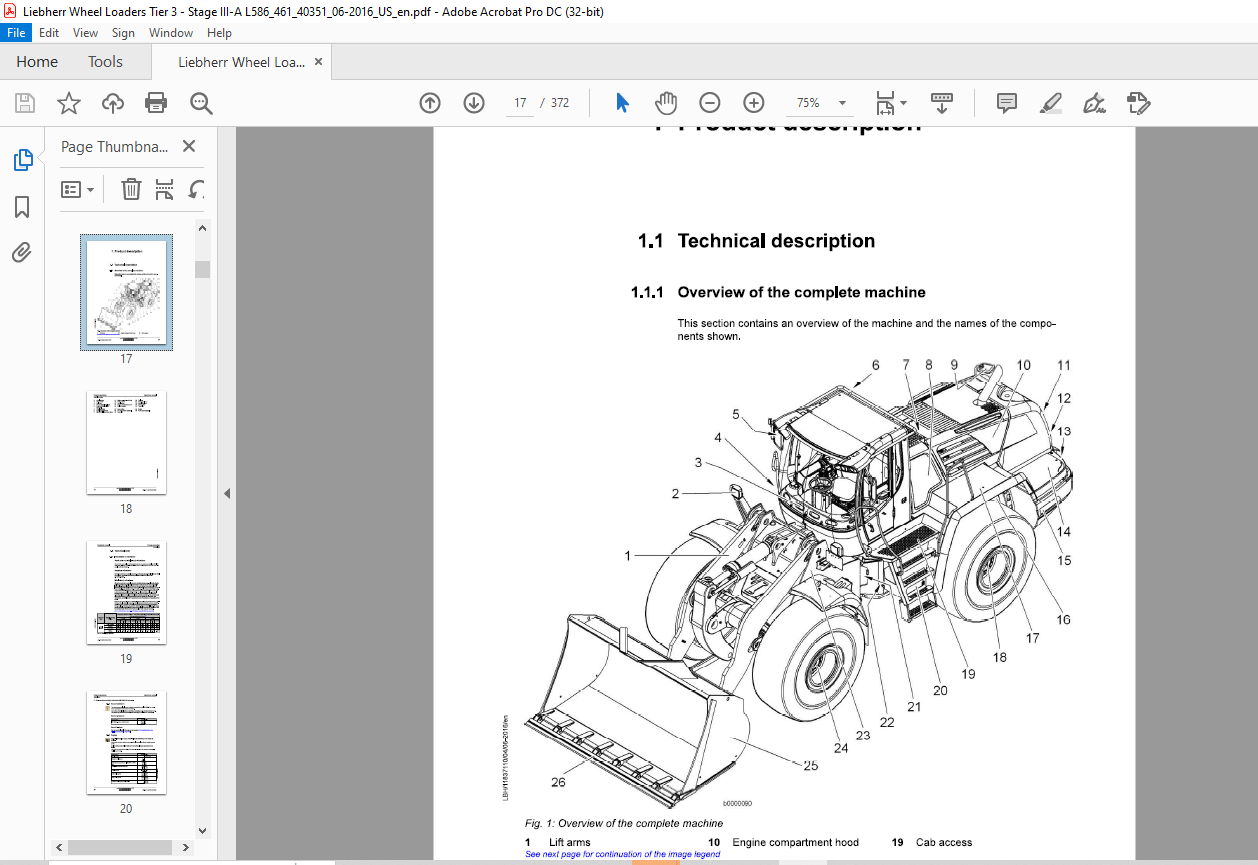Click the 'Cab access' legend entry

(x=944, y=843)
